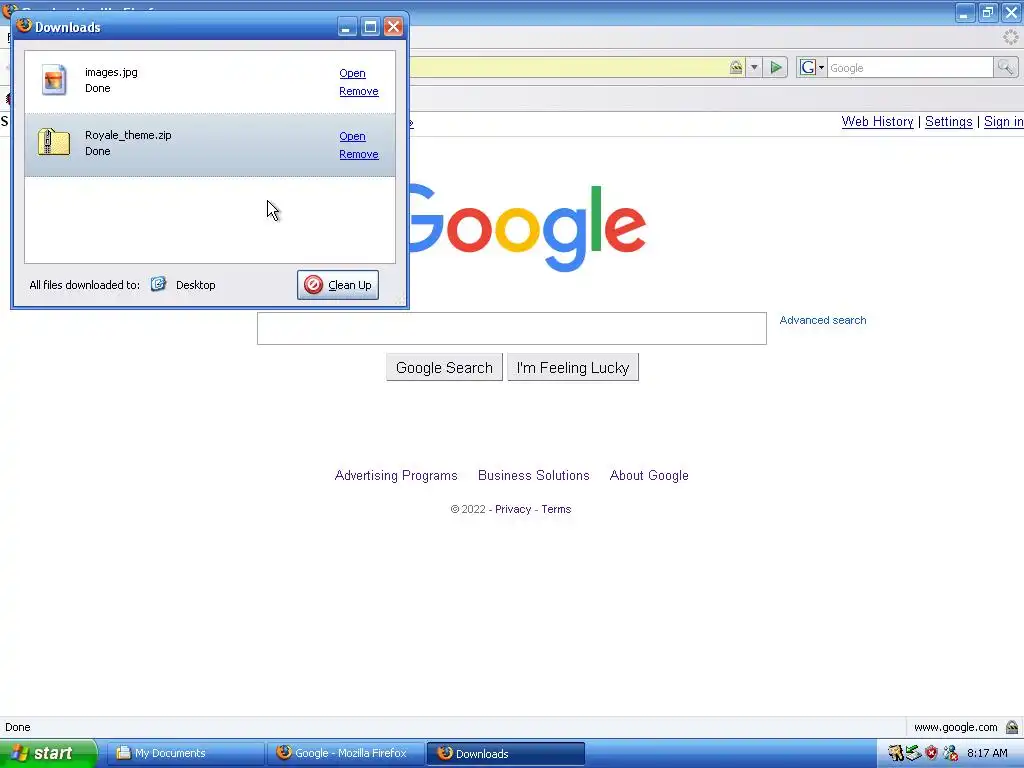
Task: Click the images.jpg file icon
Action: (54, 80)
